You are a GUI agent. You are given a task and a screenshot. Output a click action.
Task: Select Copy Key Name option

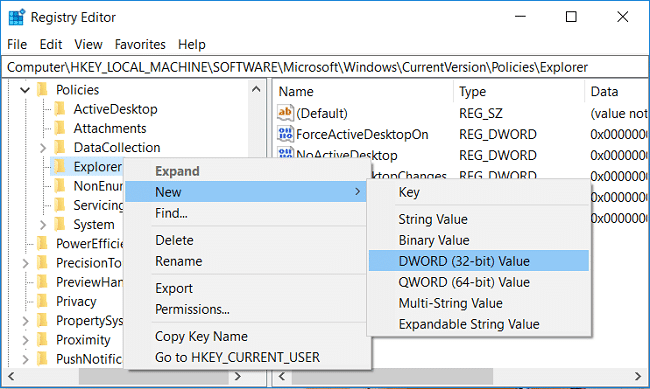(x=245, y=336)
